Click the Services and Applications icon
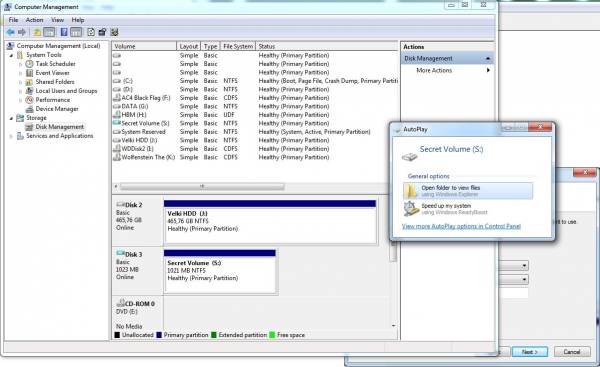600x367 pixels. (x=20, y=136)
